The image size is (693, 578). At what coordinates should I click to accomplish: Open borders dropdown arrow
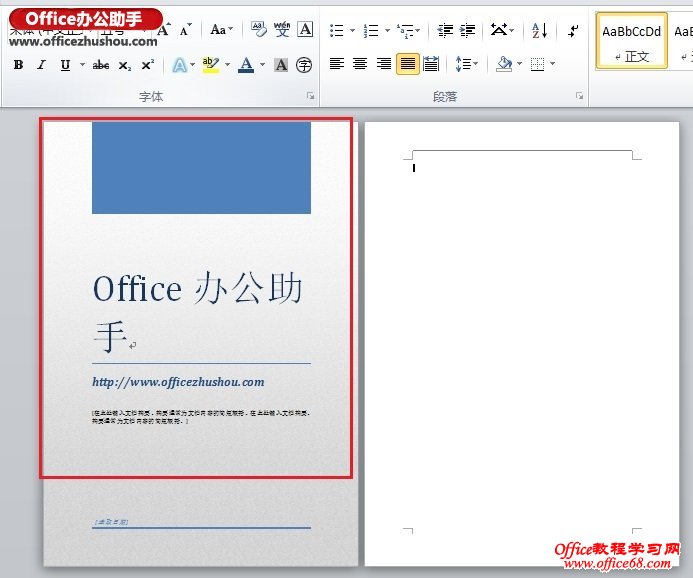coord(552,64)
